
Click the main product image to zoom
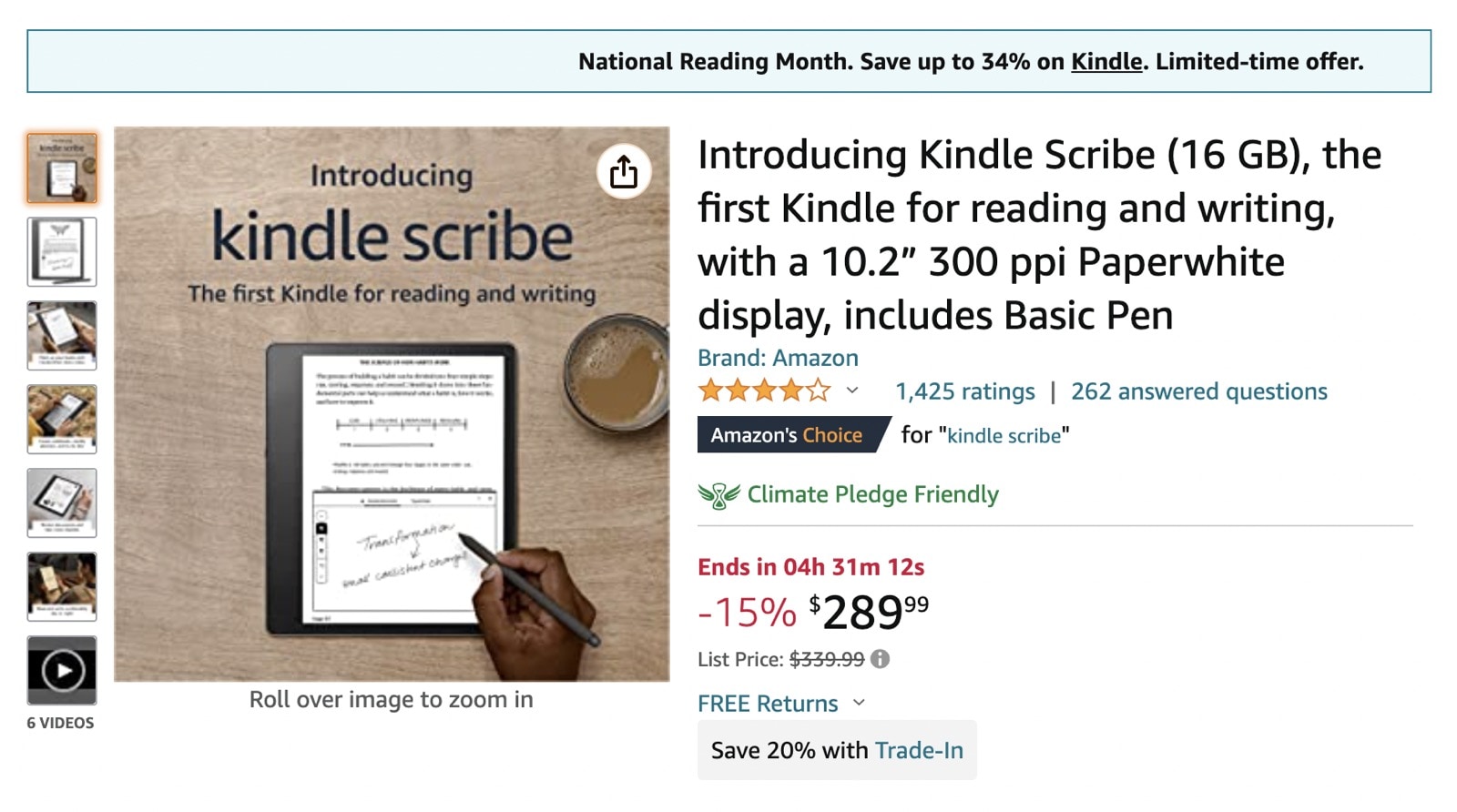[392, 405]
